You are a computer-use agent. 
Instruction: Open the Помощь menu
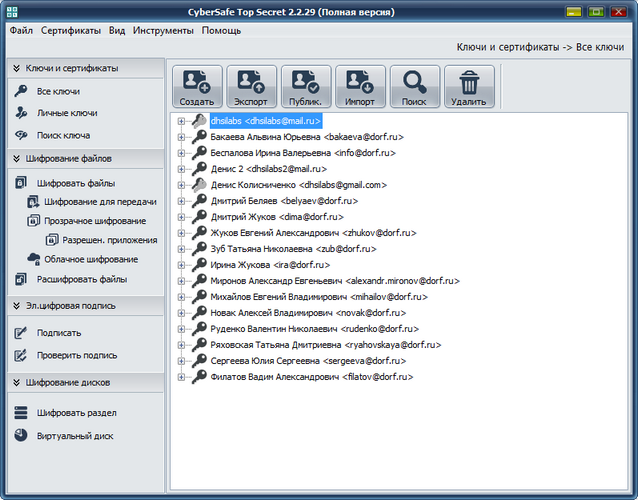click(x=221, y=31)
